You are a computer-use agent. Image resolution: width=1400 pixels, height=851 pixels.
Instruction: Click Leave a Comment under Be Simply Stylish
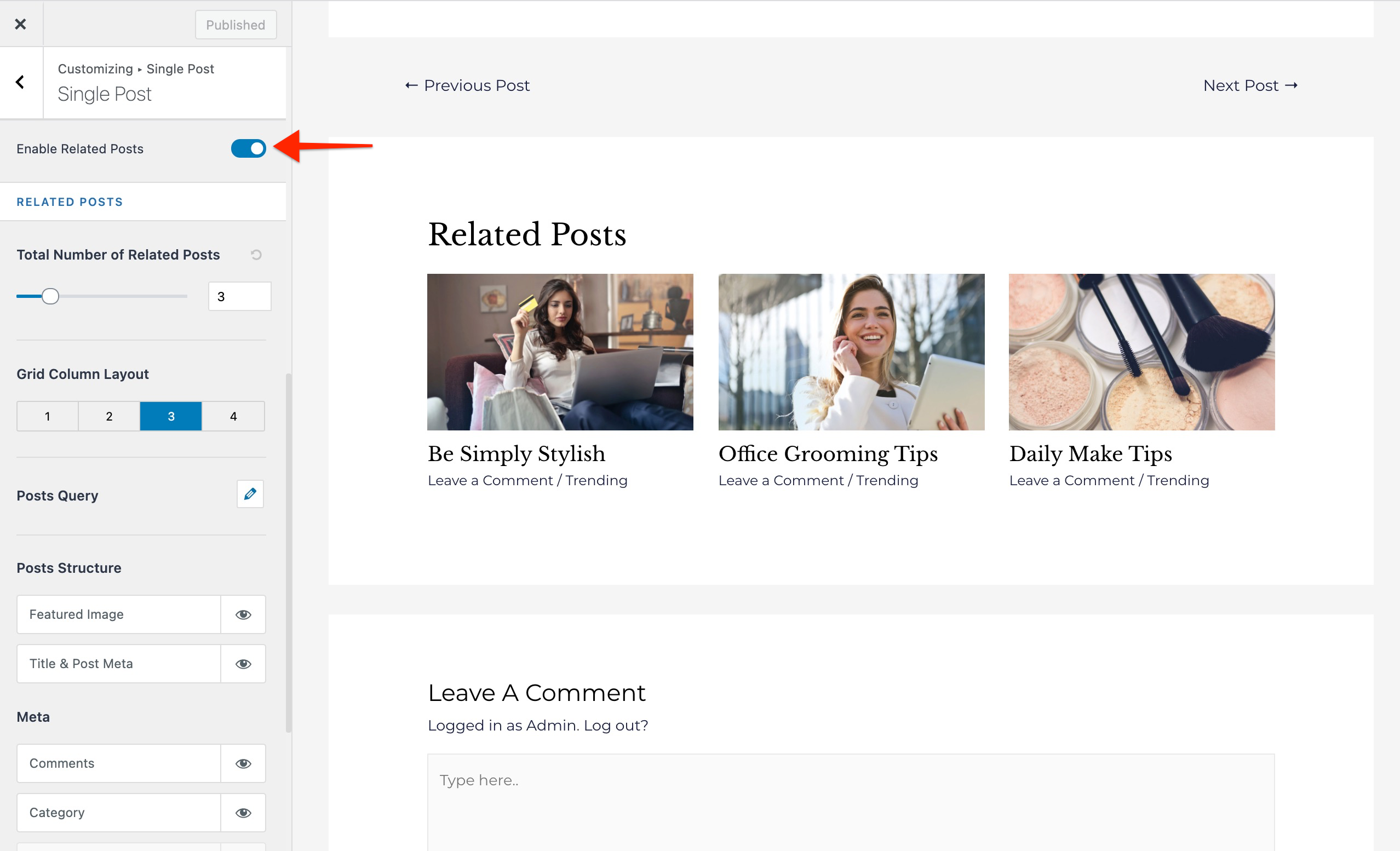tap(490, 480)
